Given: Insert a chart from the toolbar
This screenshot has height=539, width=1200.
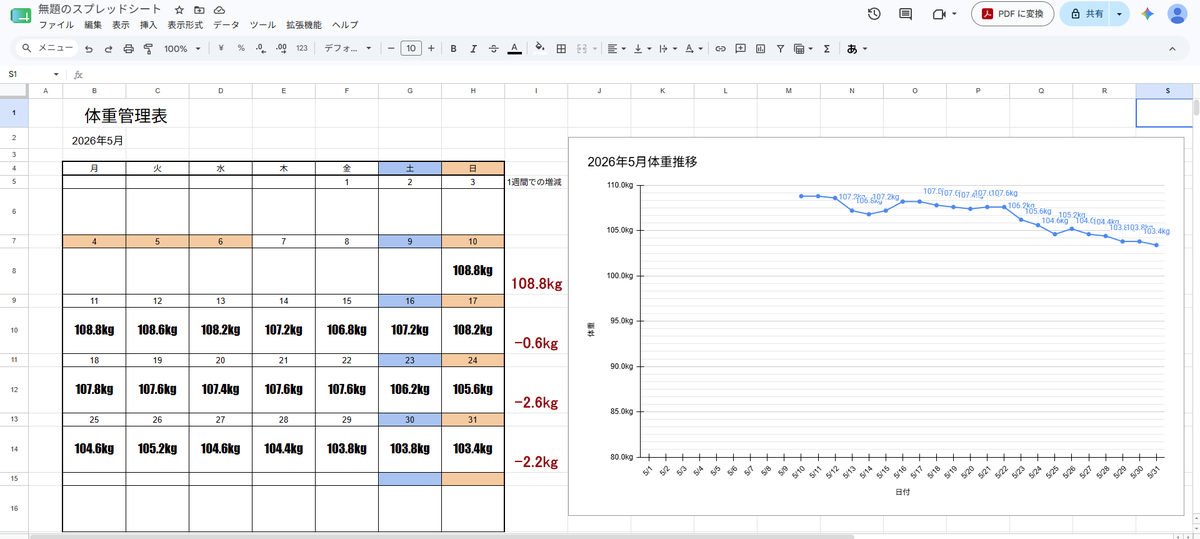Looking at the screenshot, I should coord(760,48).
